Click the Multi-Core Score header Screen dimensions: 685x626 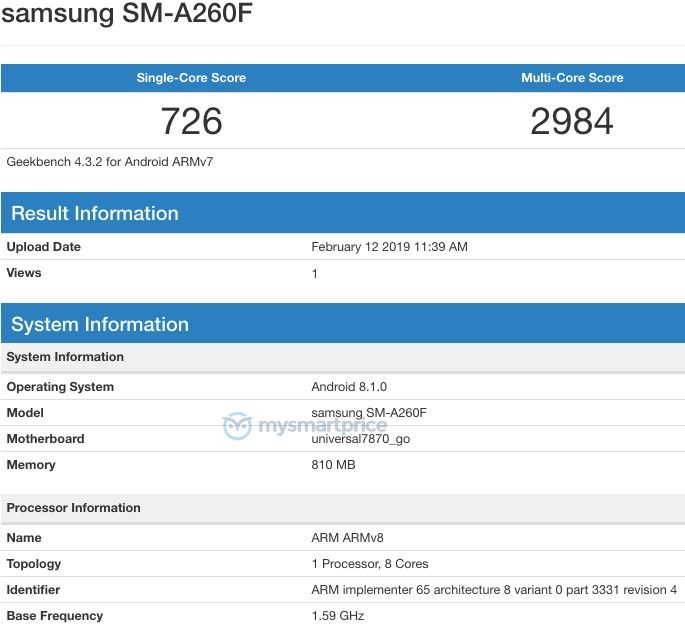point(572,78)
